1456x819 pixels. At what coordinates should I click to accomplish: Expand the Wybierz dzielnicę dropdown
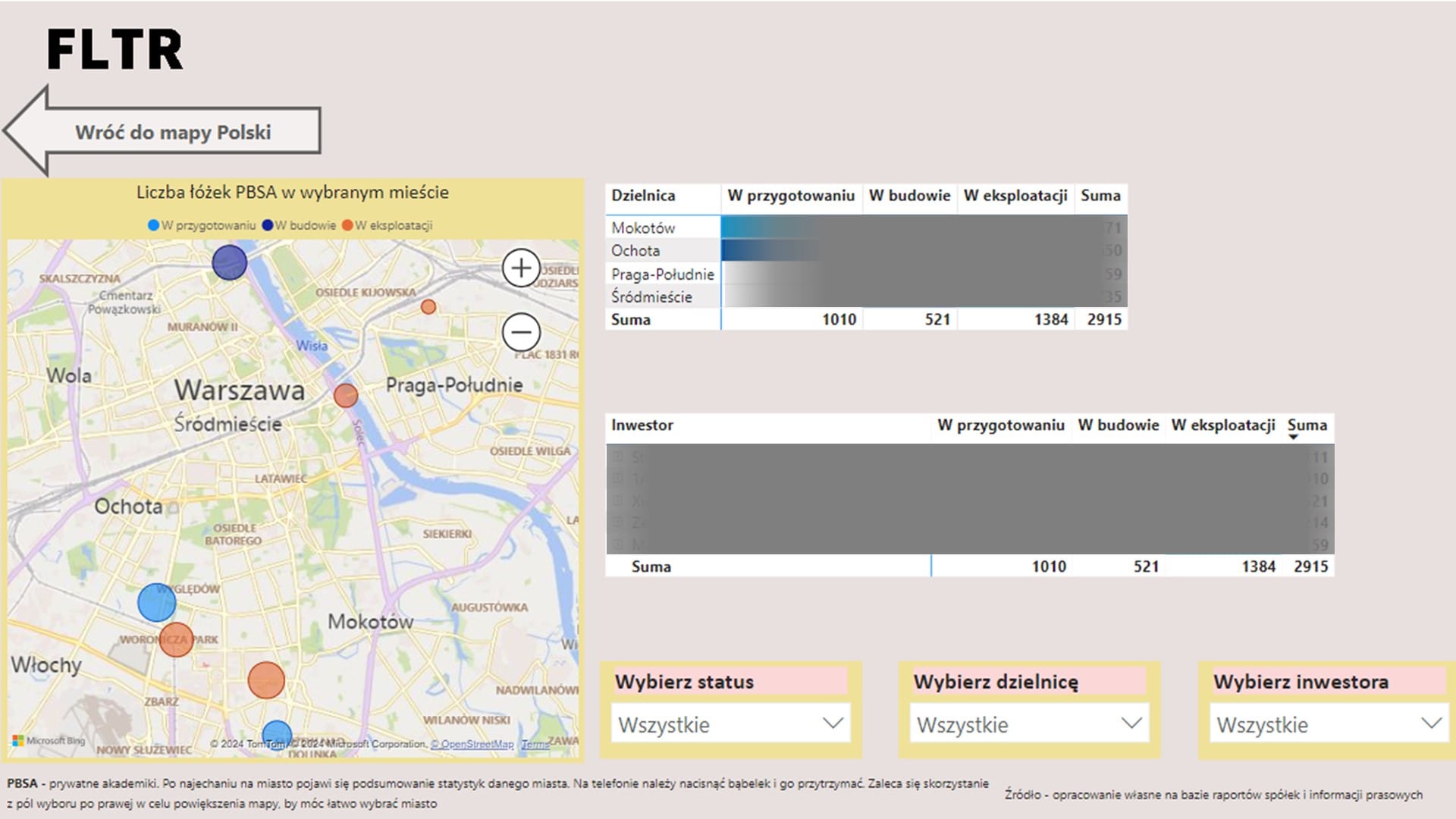pos(1029,724)
